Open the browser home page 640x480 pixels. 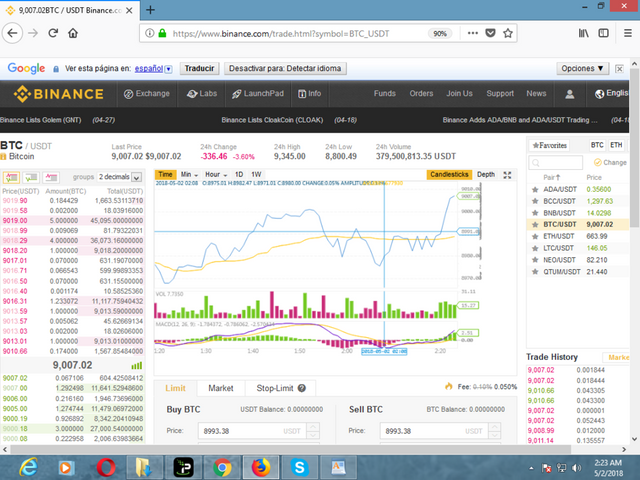(x=73, y=33)
